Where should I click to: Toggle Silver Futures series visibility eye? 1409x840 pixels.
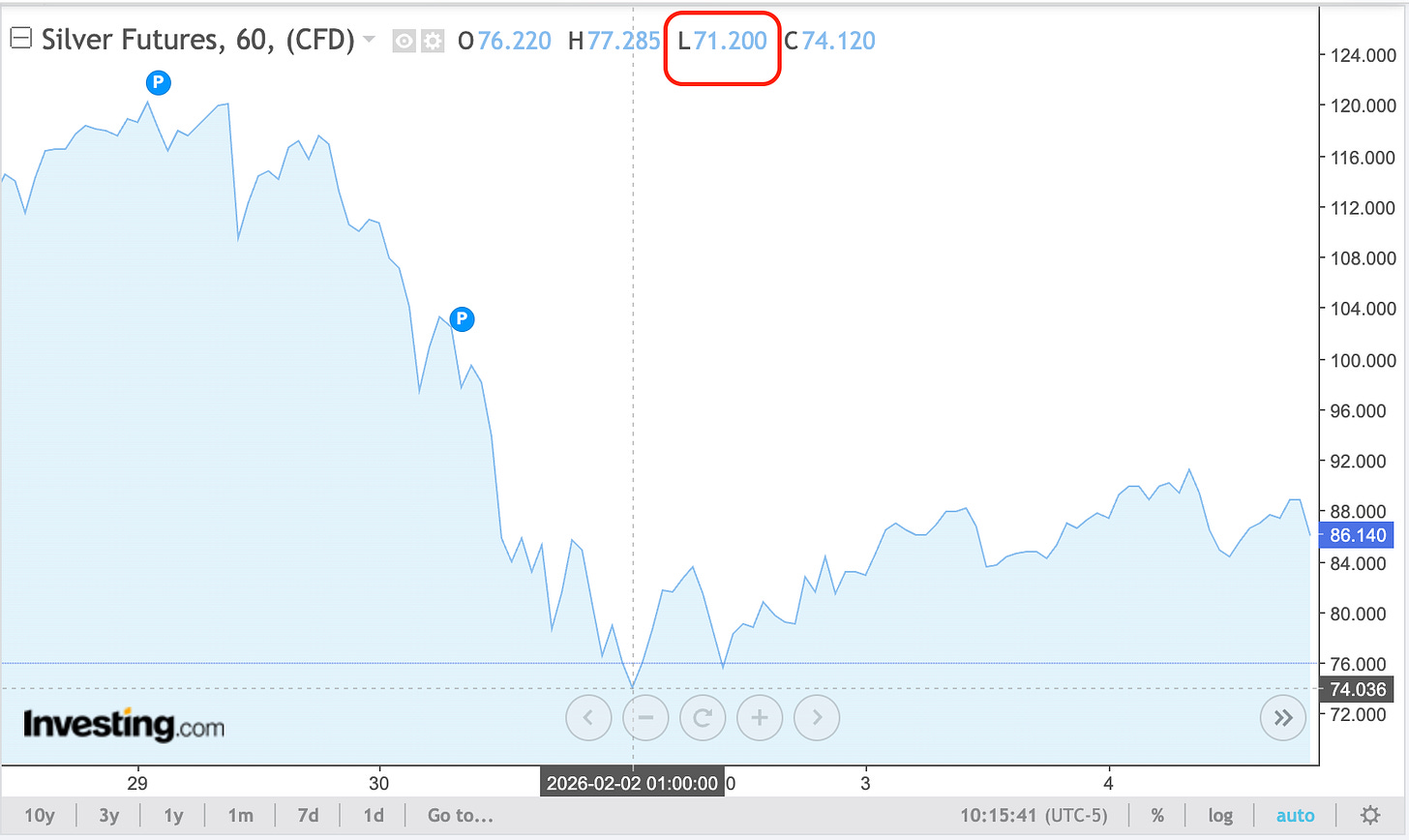405,41
